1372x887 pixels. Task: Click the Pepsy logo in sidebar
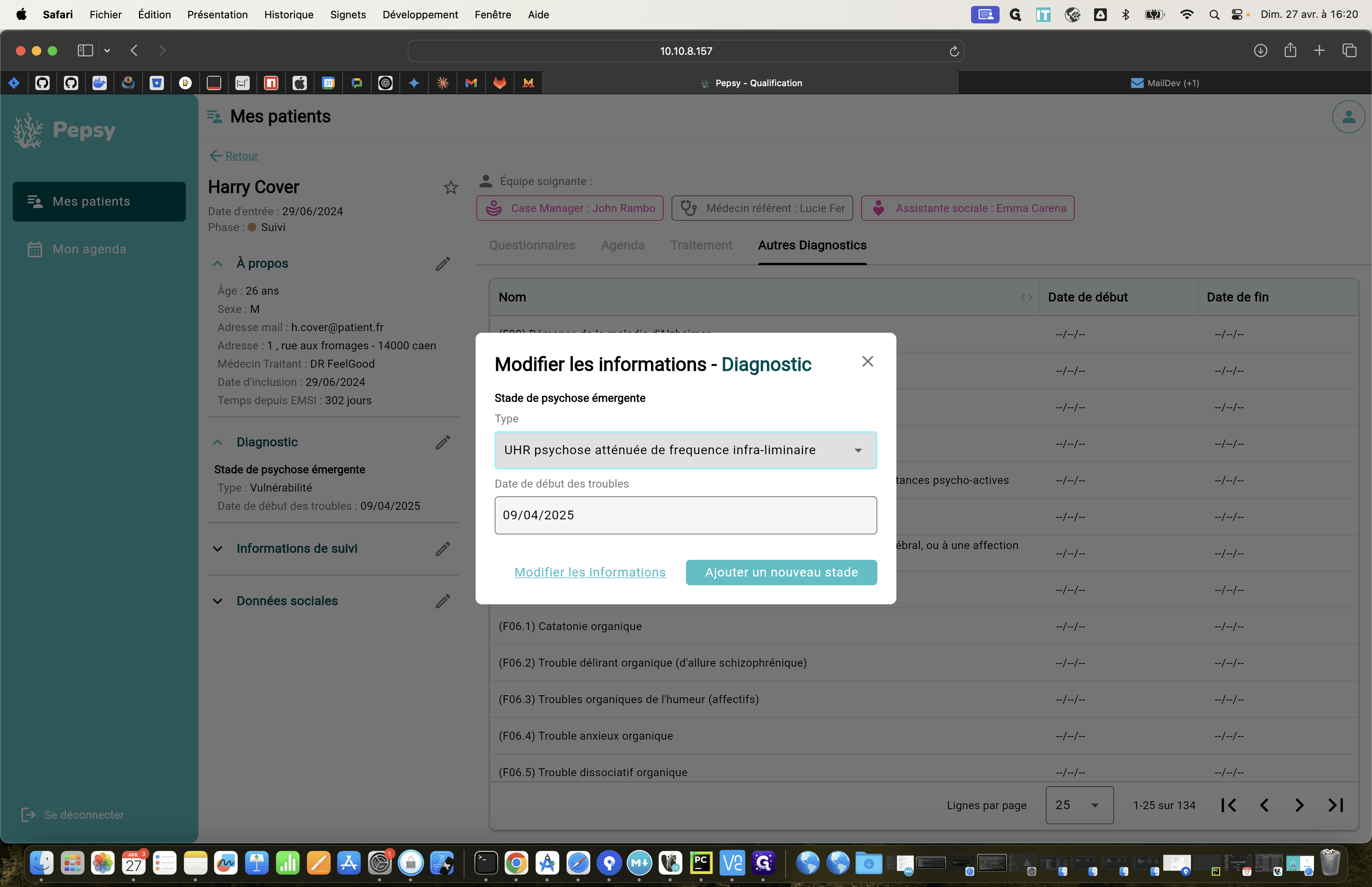click(64, 131)
